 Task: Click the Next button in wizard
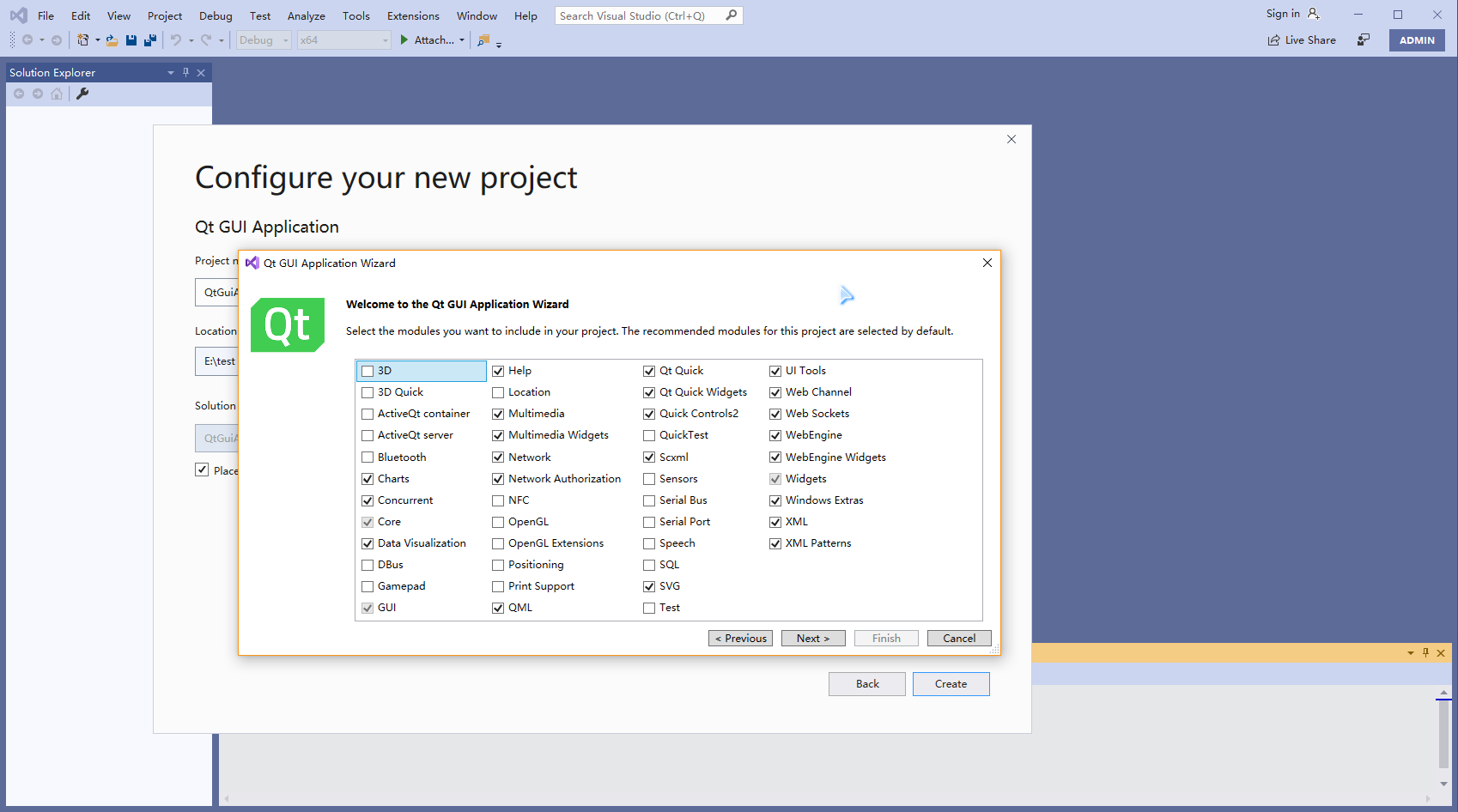click(813, 639)
